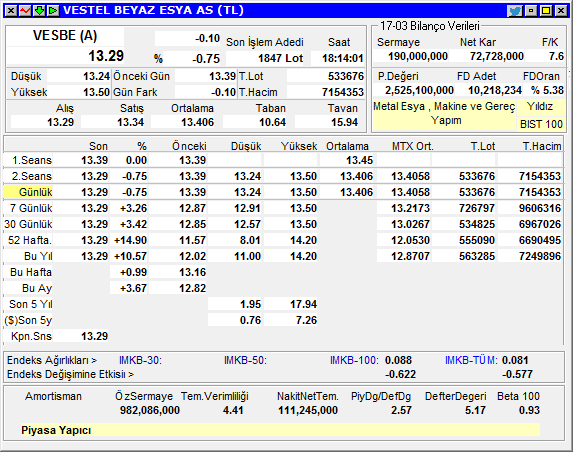
Task: Click the Son 5 Yıl high value 17.94
Action: point(303,304)
